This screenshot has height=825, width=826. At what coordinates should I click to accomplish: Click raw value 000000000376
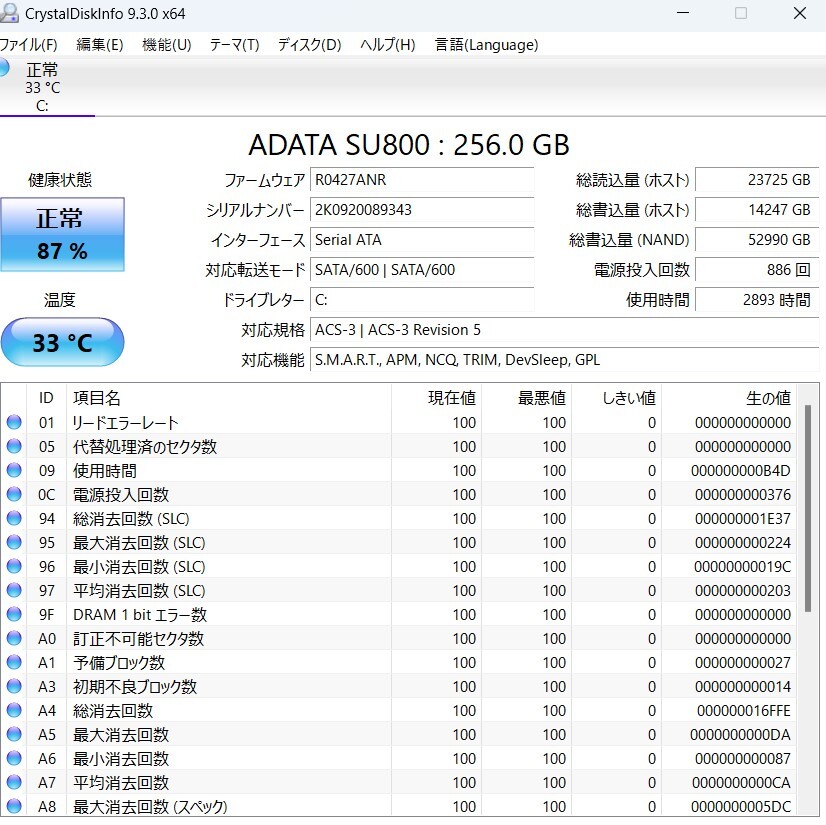(x=743, y=495)
